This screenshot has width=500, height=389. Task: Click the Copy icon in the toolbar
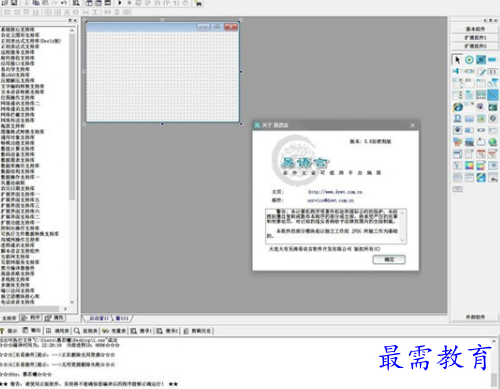point(36,3)
